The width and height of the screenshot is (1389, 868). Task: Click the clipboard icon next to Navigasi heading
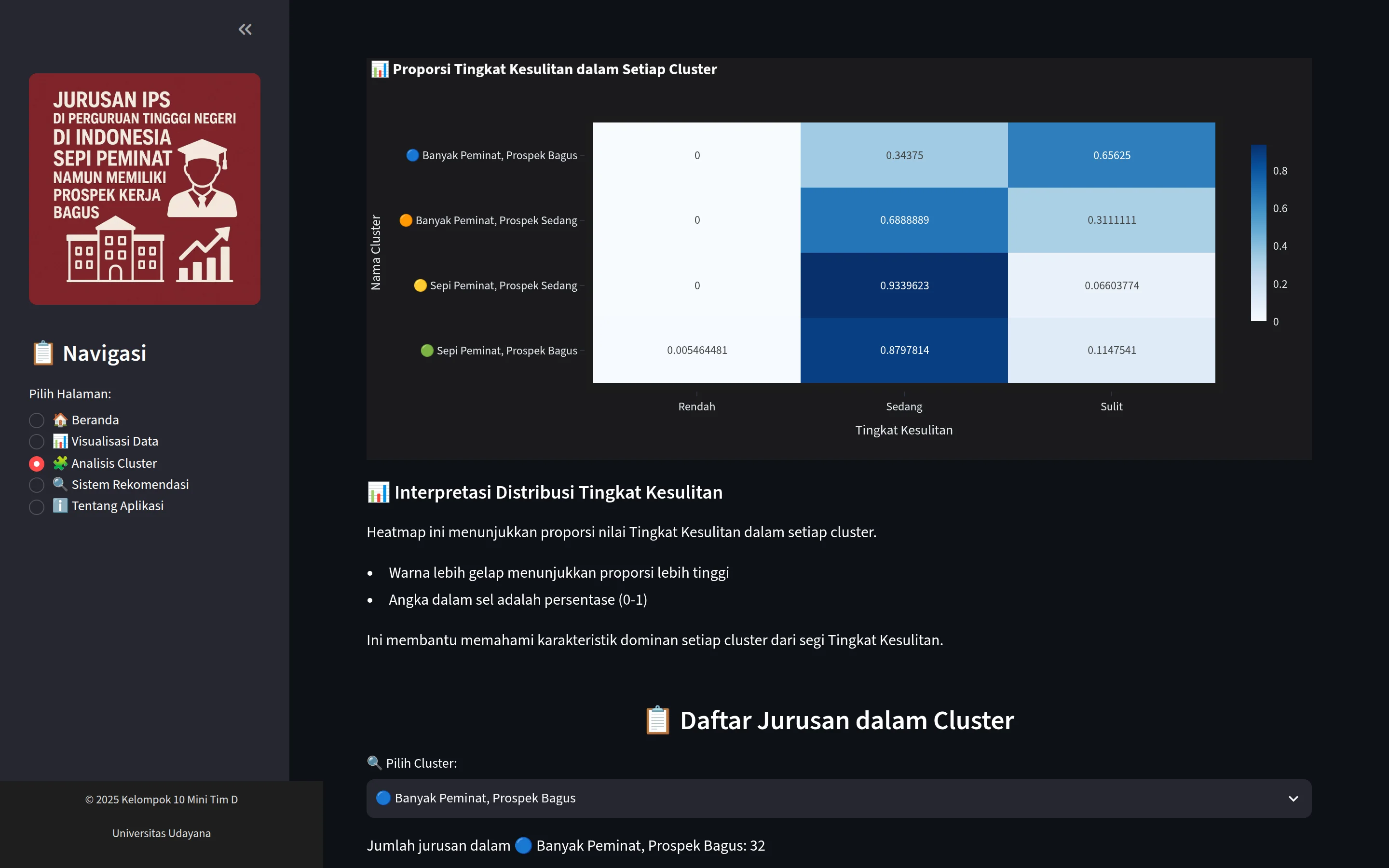[x=43, y=353]
